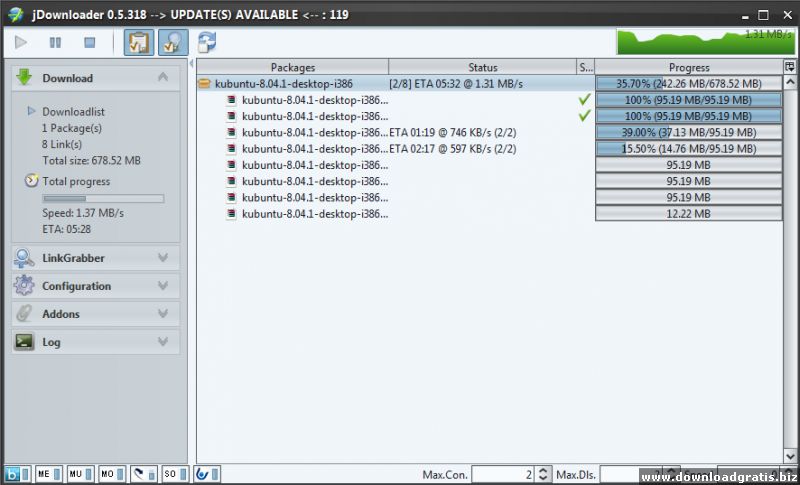This screenshot has height=485, width=800.
Task: Click the 35.70% package progress bar
Action: point(689,84)
